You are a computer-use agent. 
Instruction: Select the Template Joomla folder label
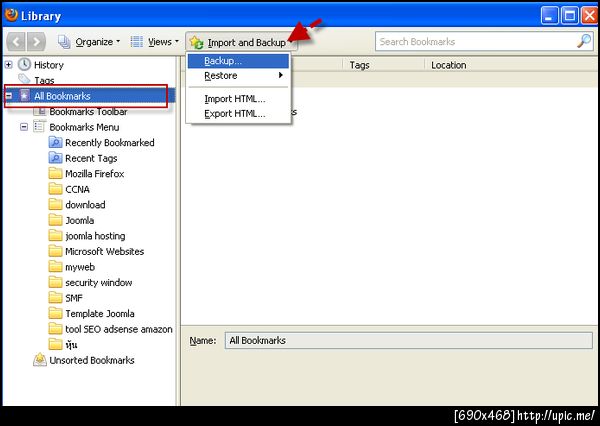coord(100,314)
